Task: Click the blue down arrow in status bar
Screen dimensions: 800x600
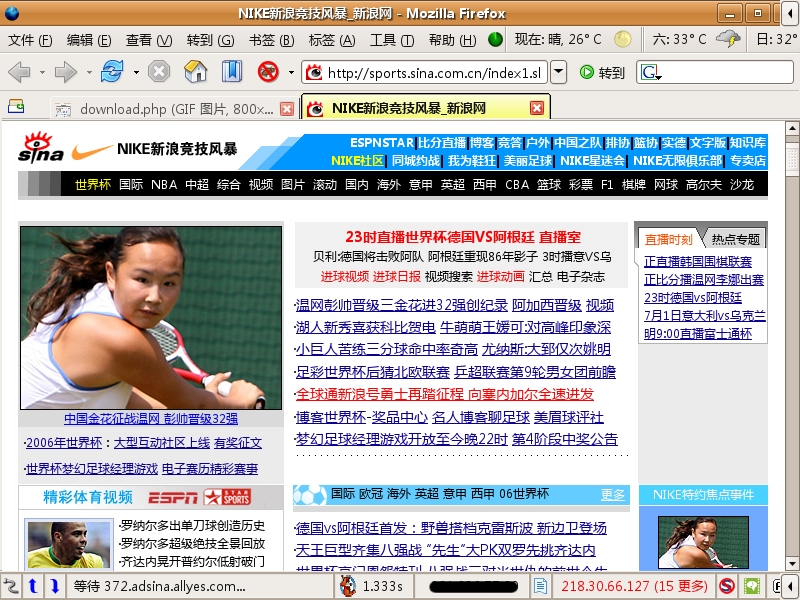Action: point(55,586)
